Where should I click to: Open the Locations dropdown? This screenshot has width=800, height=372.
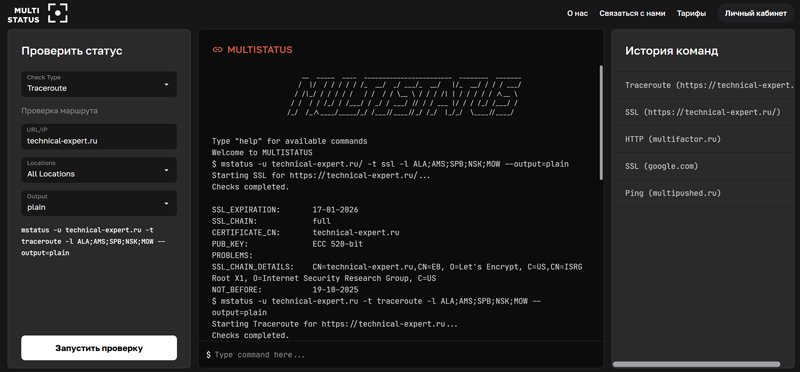pos(99,169)
